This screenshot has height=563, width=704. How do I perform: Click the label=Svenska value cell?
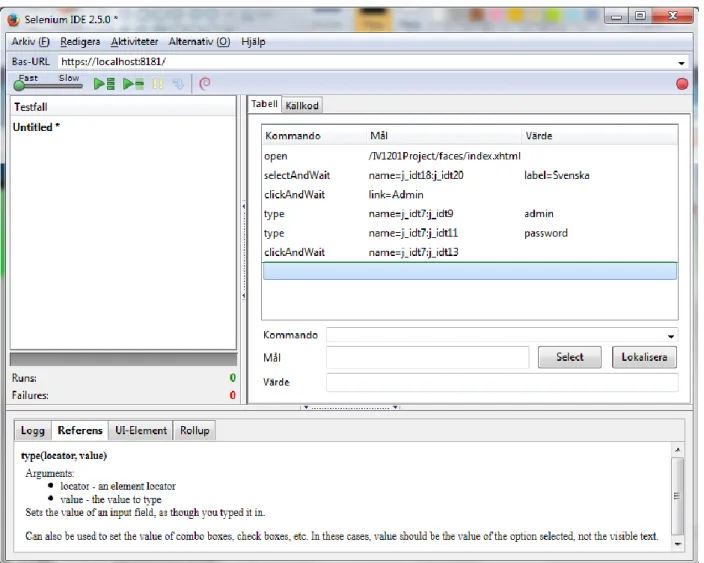coord(556,176)
